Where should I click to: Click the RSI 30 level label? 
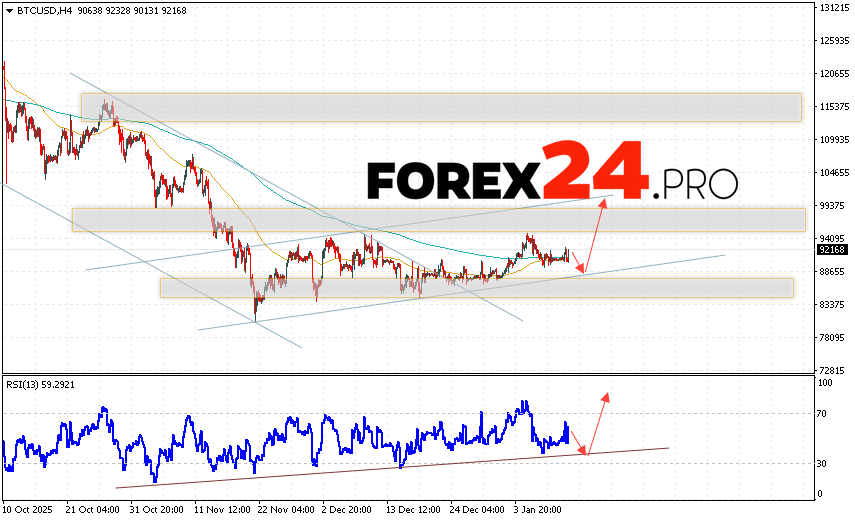[x=825, y=463]
